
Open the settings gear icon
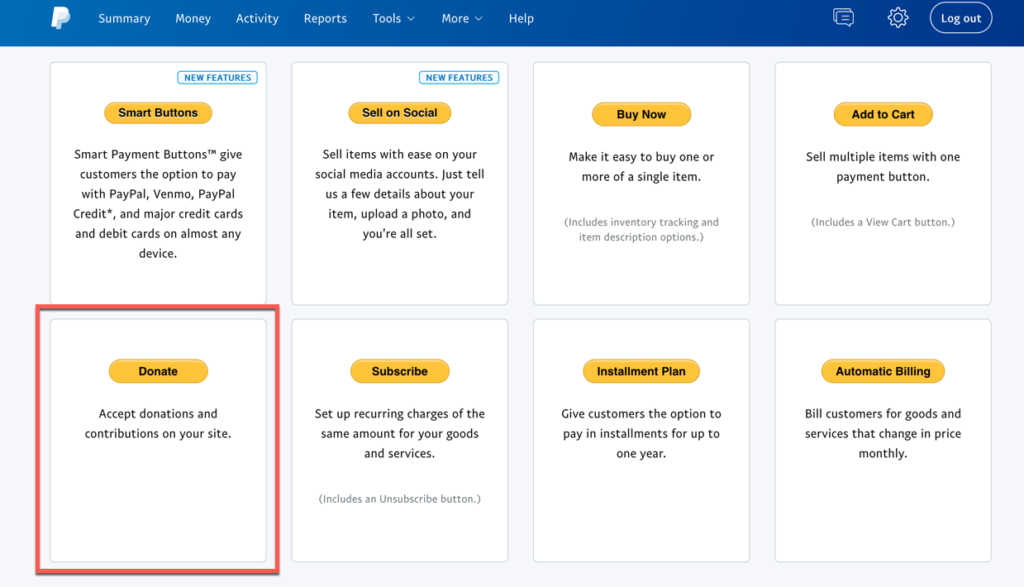pos(898,18)
